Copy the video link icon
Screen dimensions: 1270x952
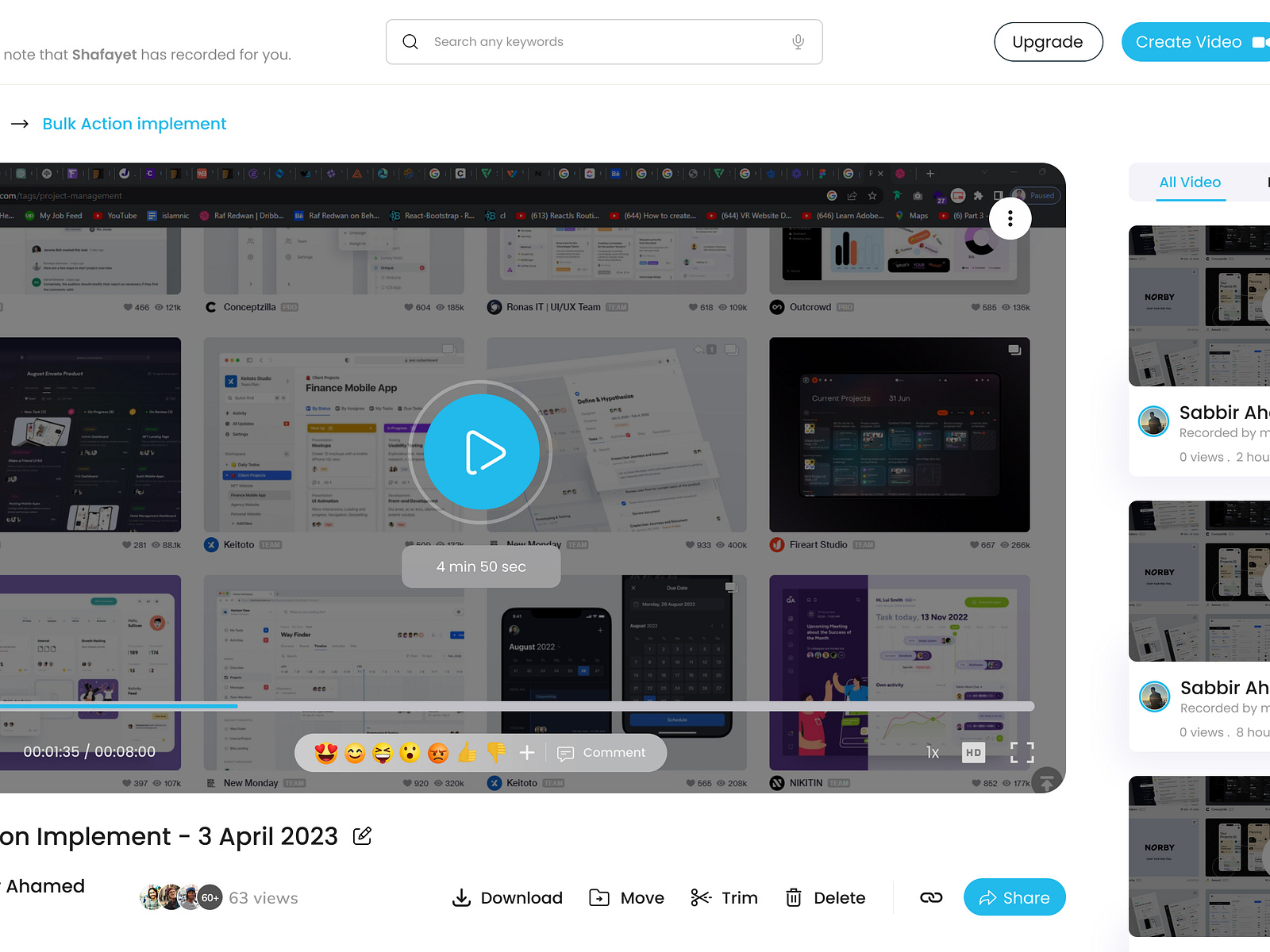pyautogui.click(x=930, y=897)
